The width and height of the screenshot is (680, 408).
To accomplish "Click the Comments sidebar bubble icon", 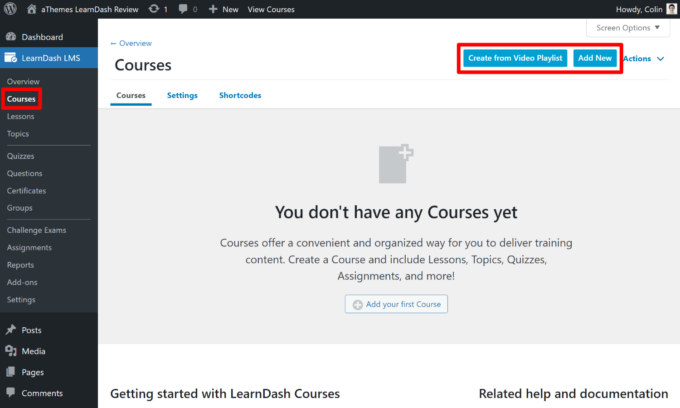I will pos(11,392).
